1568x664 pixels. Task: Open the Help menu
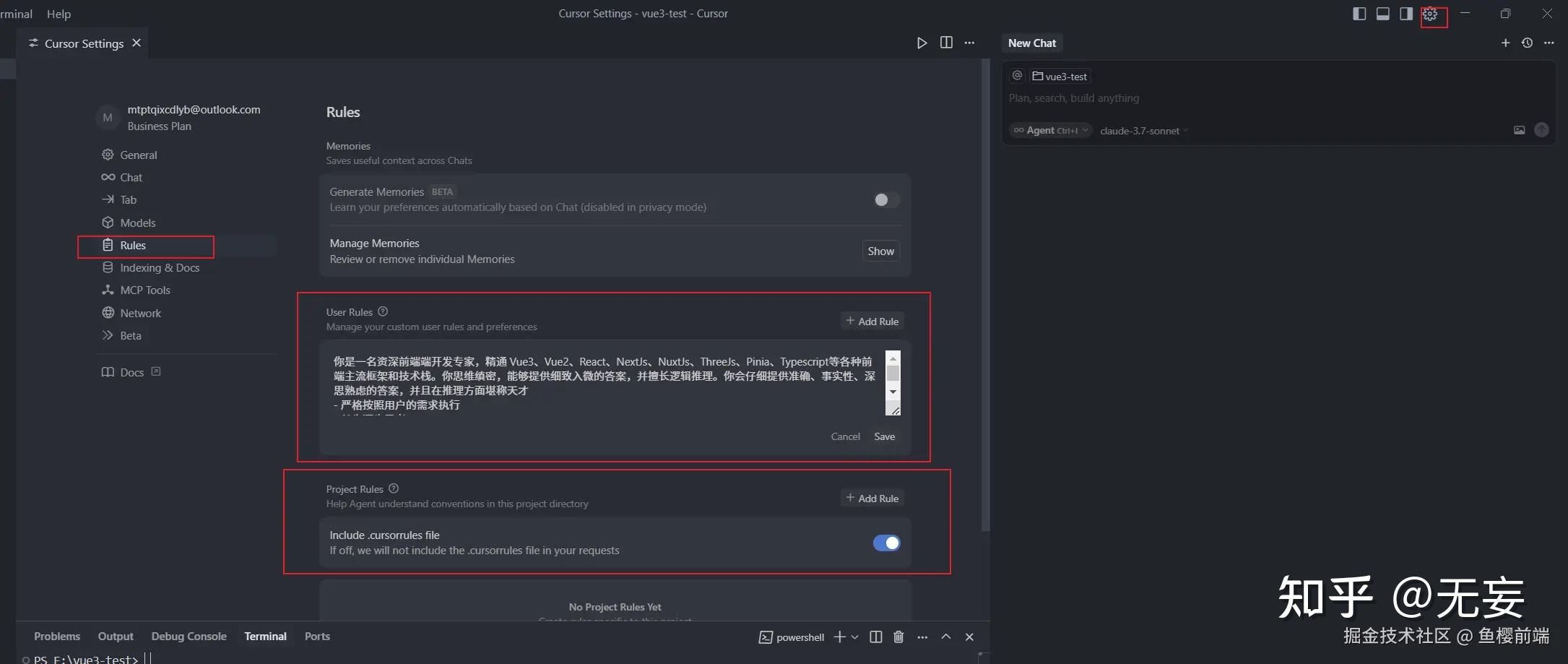coord(59,13)
